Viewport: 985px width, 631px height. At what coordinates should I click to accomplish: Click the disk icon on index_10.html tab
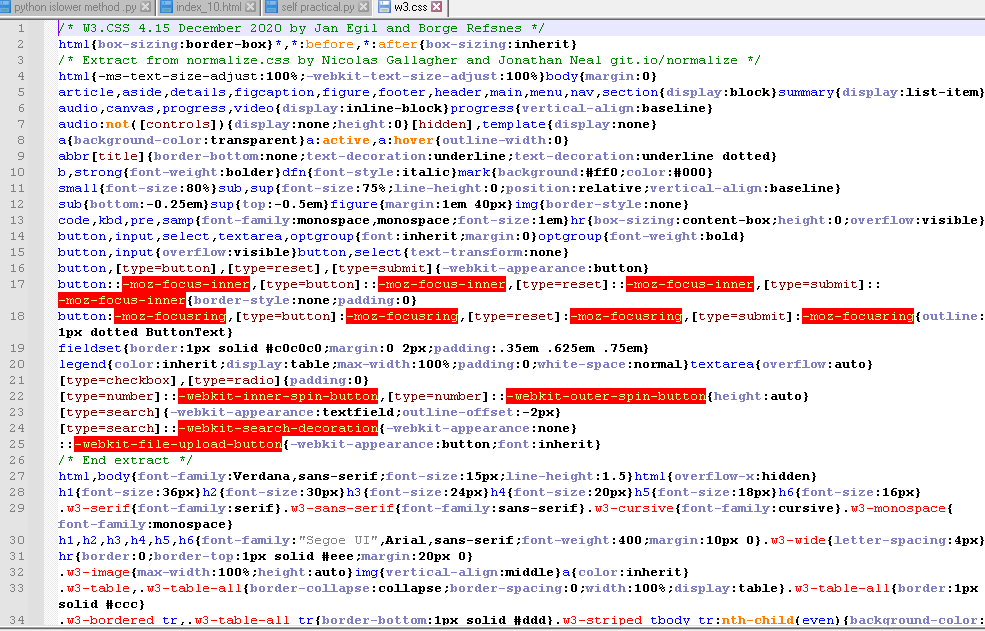[168, 7]
